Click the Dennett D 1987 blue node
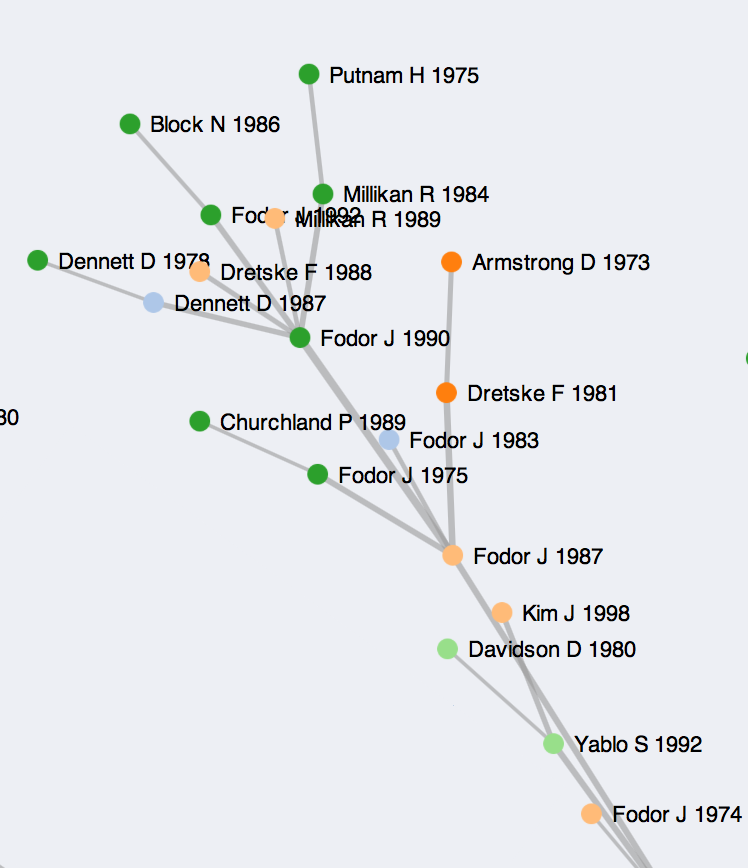This screenshot has width=748, height=868. click(x=153, y=302)
